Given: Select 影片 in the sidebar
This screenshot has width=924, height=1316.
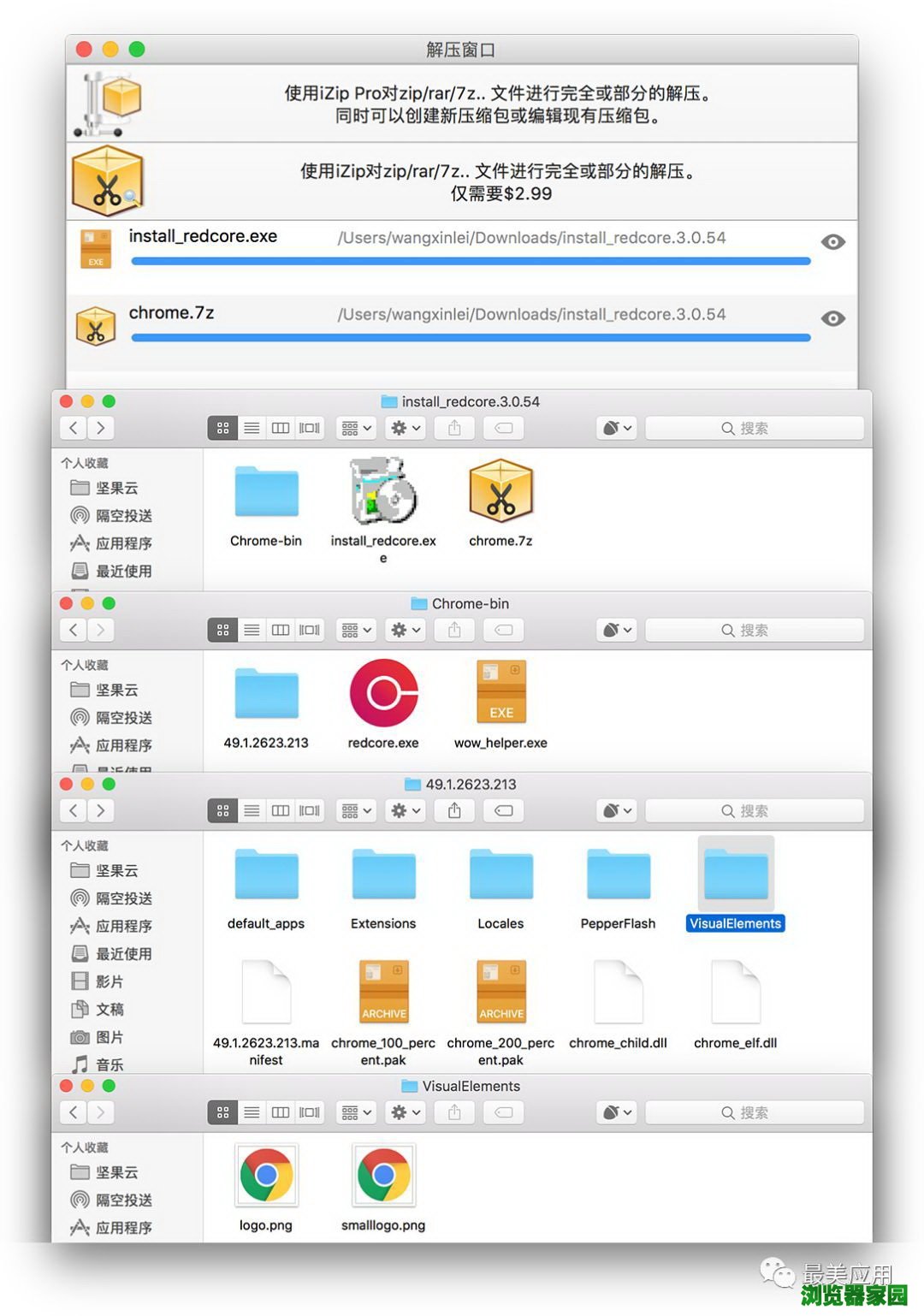Looking at the screenshot, I should [x=110, y=981].
